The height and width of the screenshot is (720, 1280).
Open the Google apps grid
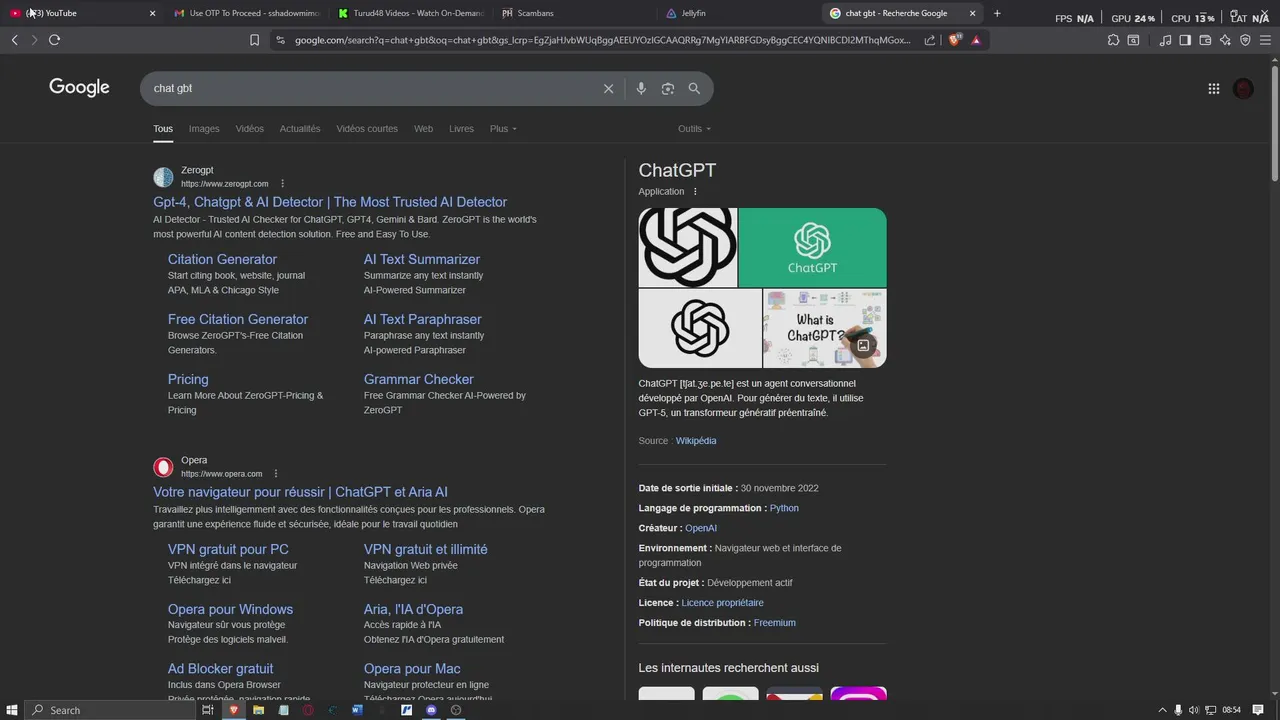[x=1214, y=89]
